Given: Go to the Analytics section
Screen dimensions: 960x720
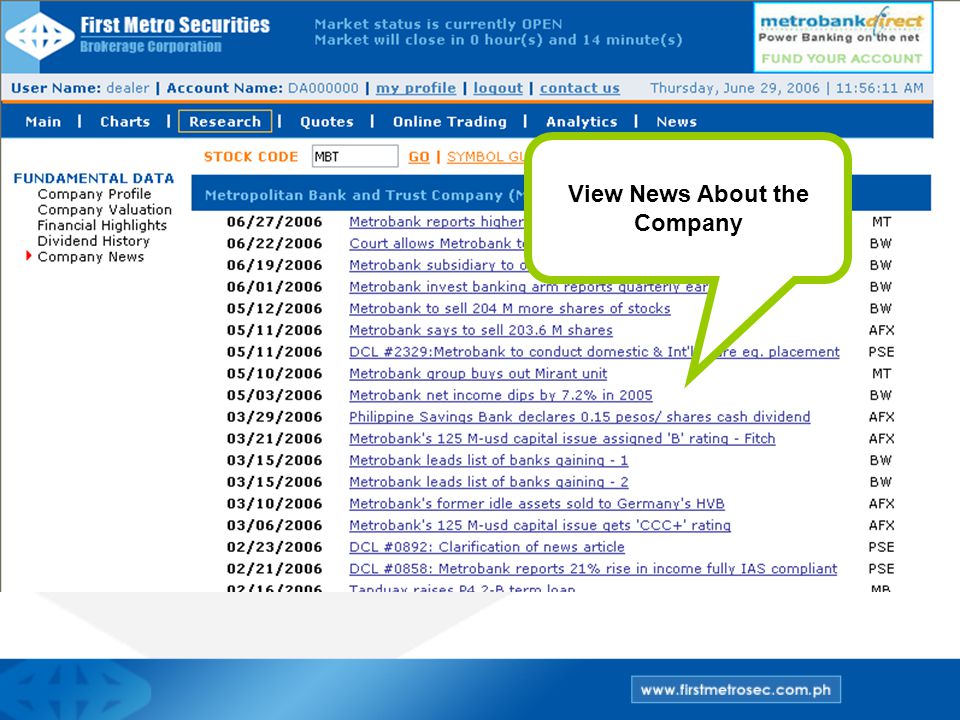Looking at the screenshot, I should 582,121.
